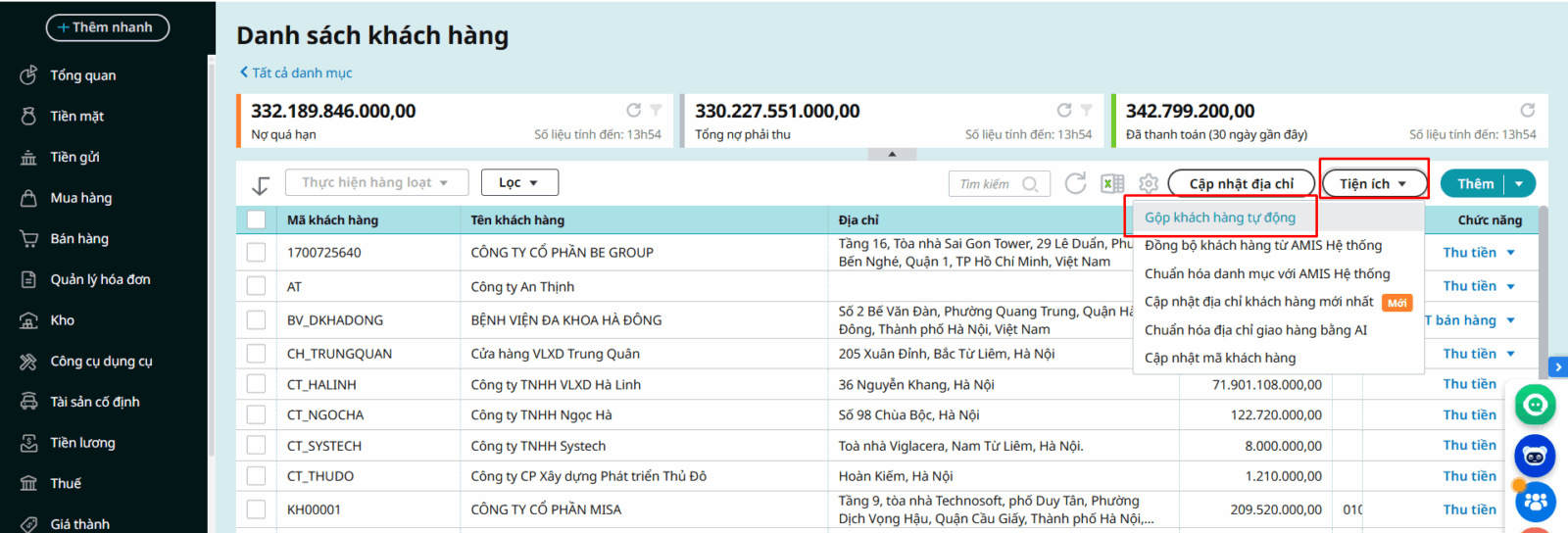Image resolution: width=1568 pixels, height=533 pixels.
Task: Click the Excel export icon
Action: click(x=1112, y=184)
